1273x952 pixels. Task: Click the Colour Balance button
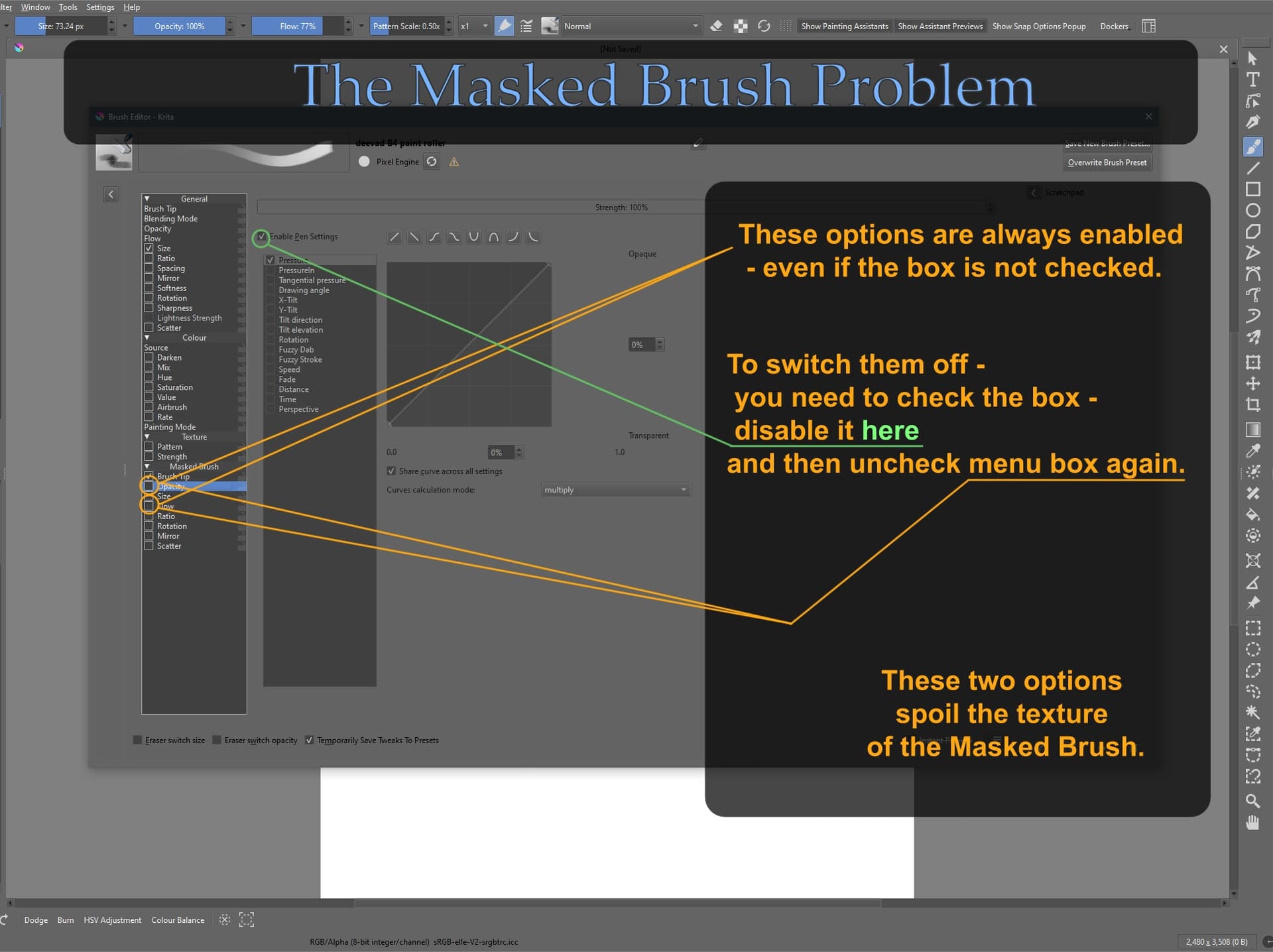pos(178,920)
